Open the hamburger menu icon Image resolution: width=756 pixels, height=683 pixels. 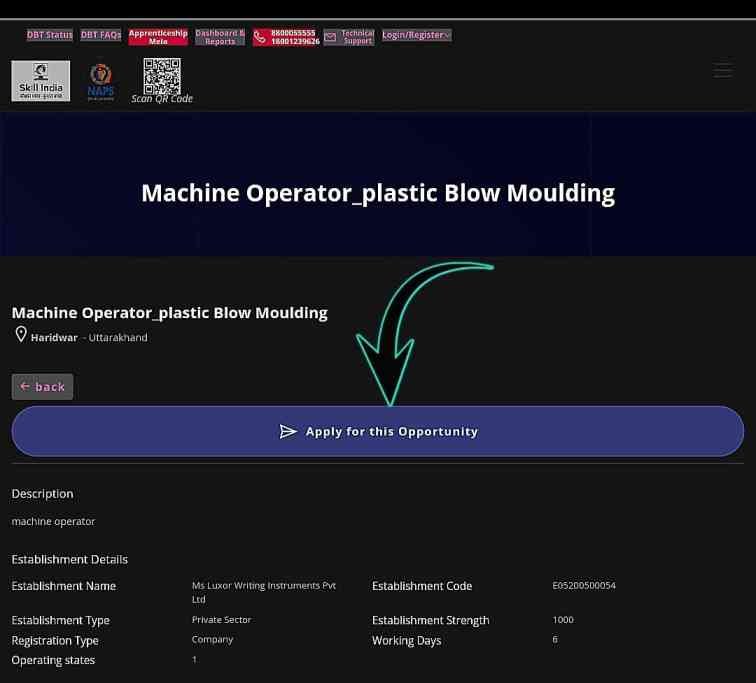tap(723, 70)
